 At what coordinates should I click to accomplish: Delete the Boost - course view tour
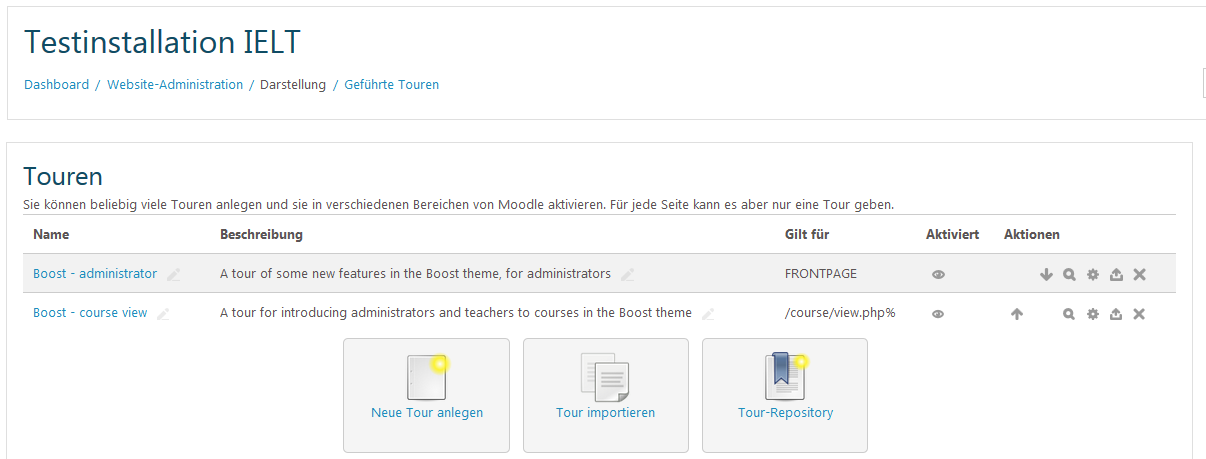pyautogui.click(x=1139, y=314)
